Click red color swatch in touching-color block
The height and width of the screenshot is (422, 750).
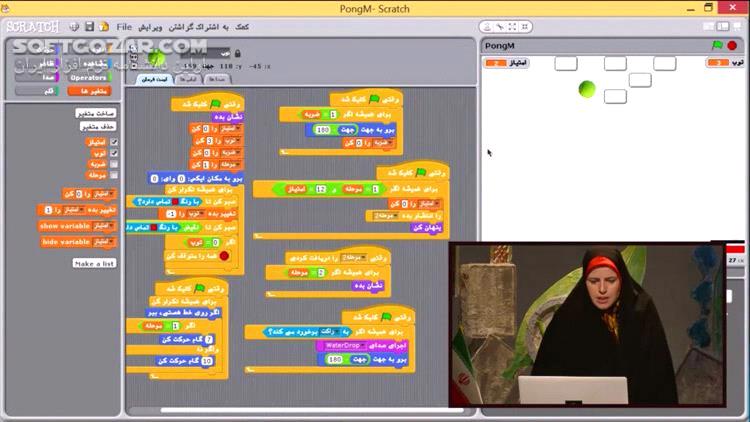pyautogui.click(x=175, y=202)
